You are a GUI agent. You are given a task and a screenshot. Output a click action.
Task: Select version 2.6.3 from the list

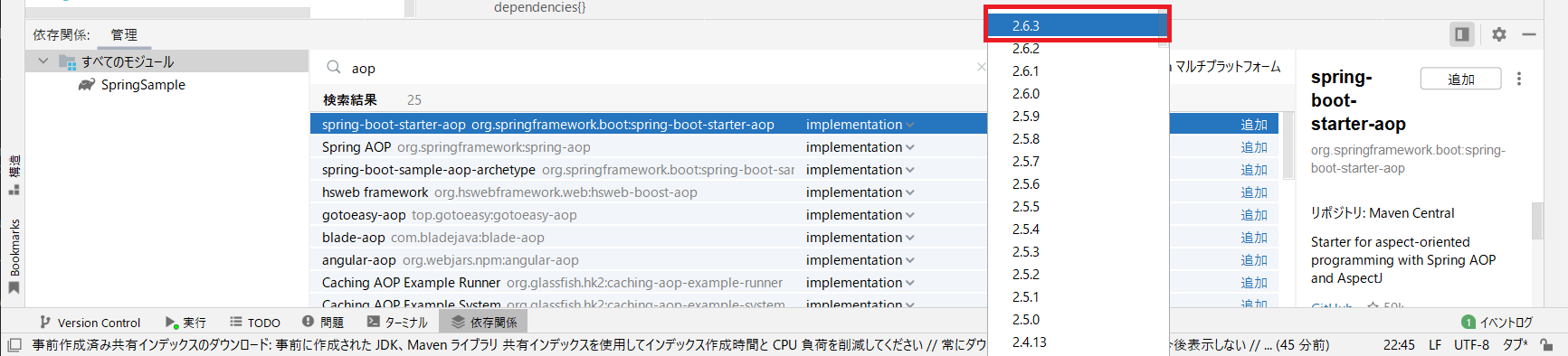coord(1073,25)
